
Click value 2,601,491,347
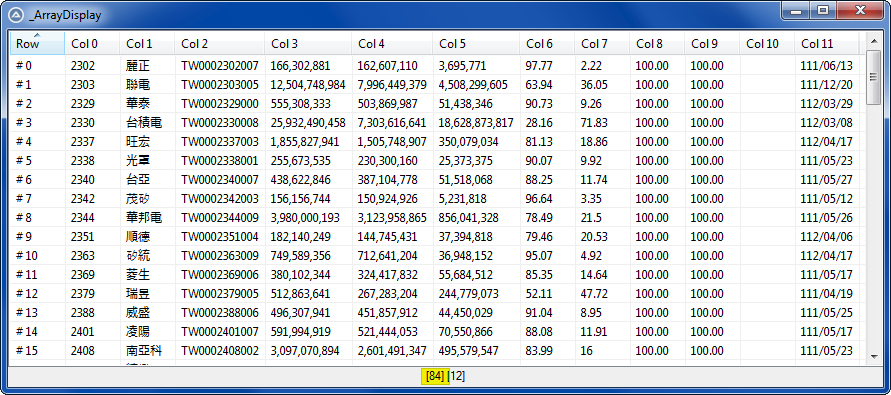392,351
